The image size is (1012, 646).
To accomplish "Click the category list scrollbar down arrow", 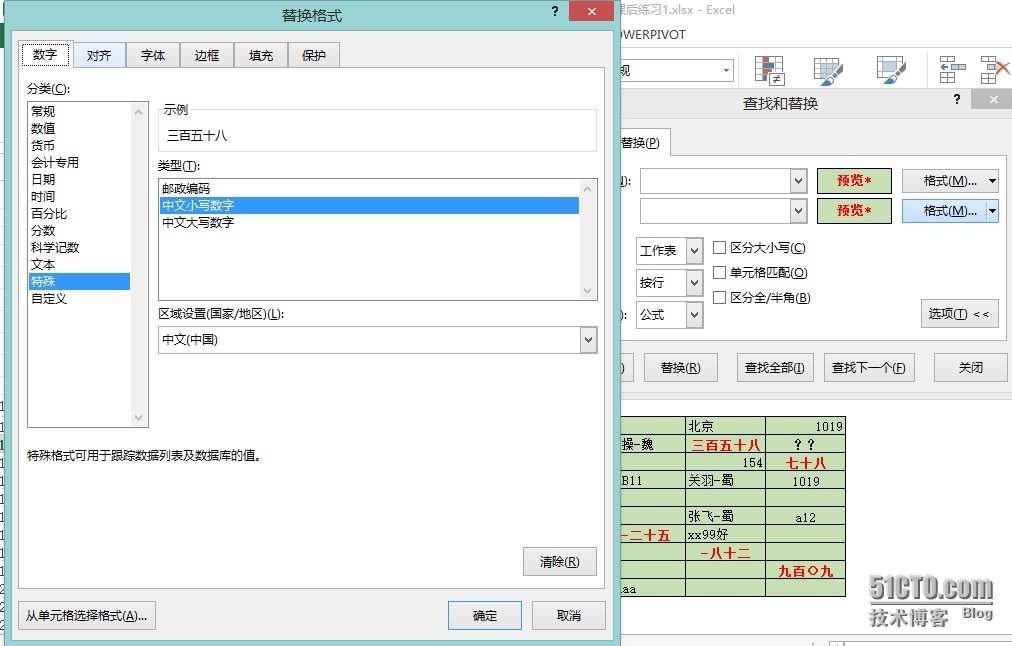I will point(138,418).
